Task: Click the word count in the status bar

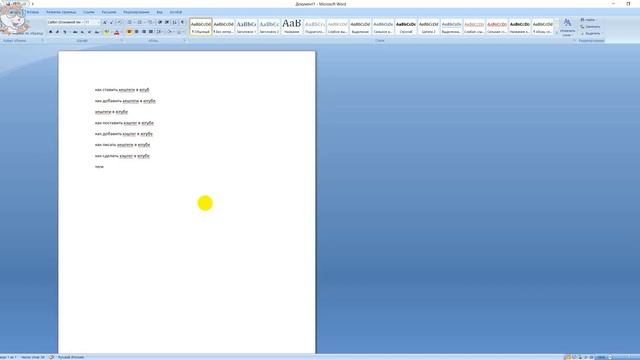Action: pyautogui.click(x=33, y=357)
